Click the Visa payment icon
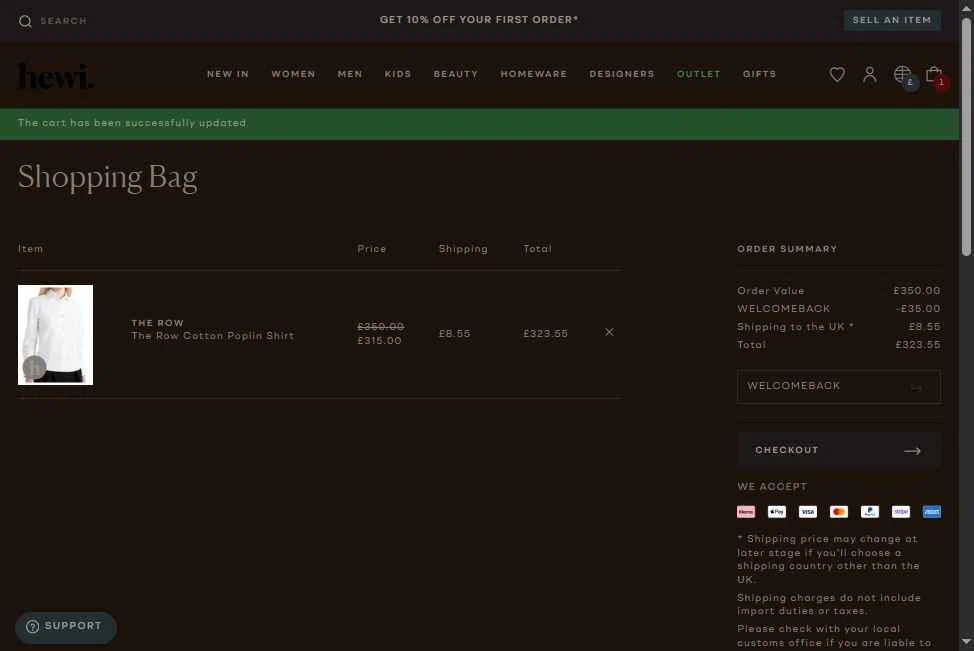 click(x=808, y=512)
